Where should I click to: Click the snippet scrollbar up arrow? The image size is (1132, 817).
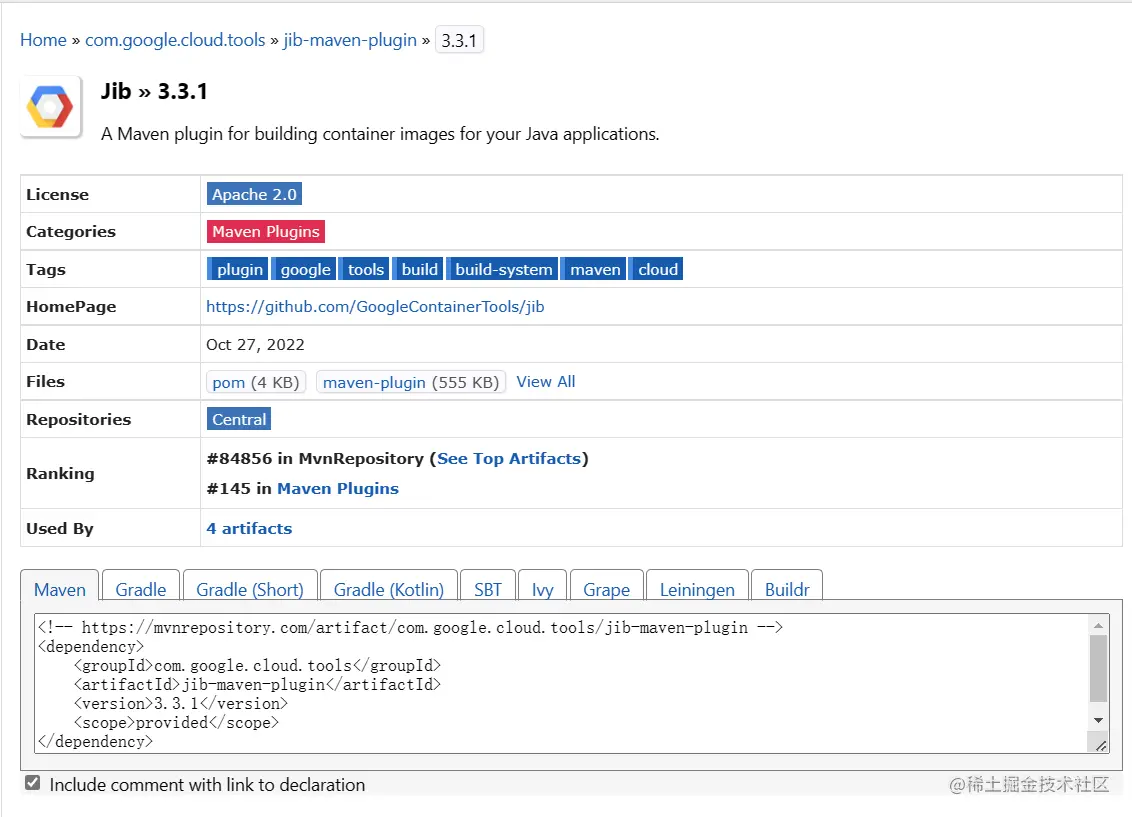point(1098,626)
